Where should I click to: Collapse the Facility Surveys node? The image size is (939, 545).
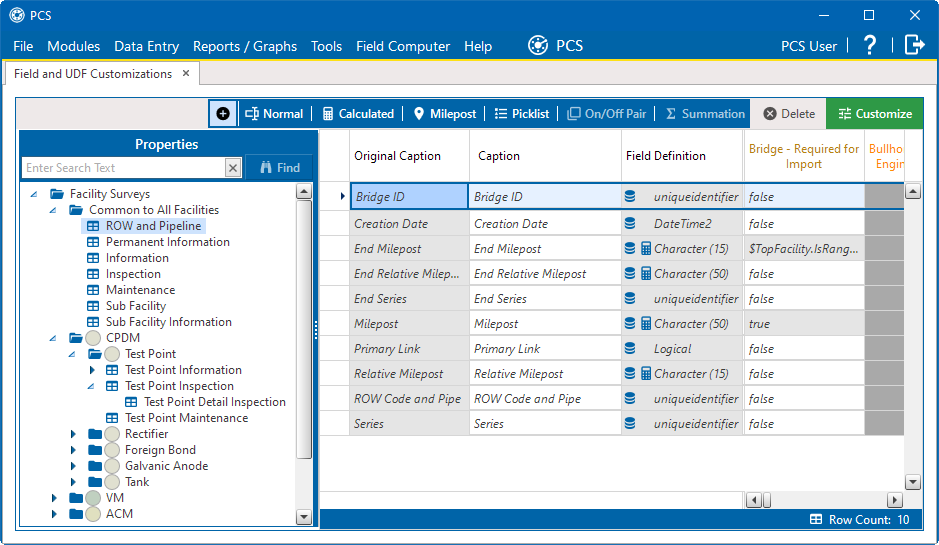34,194
